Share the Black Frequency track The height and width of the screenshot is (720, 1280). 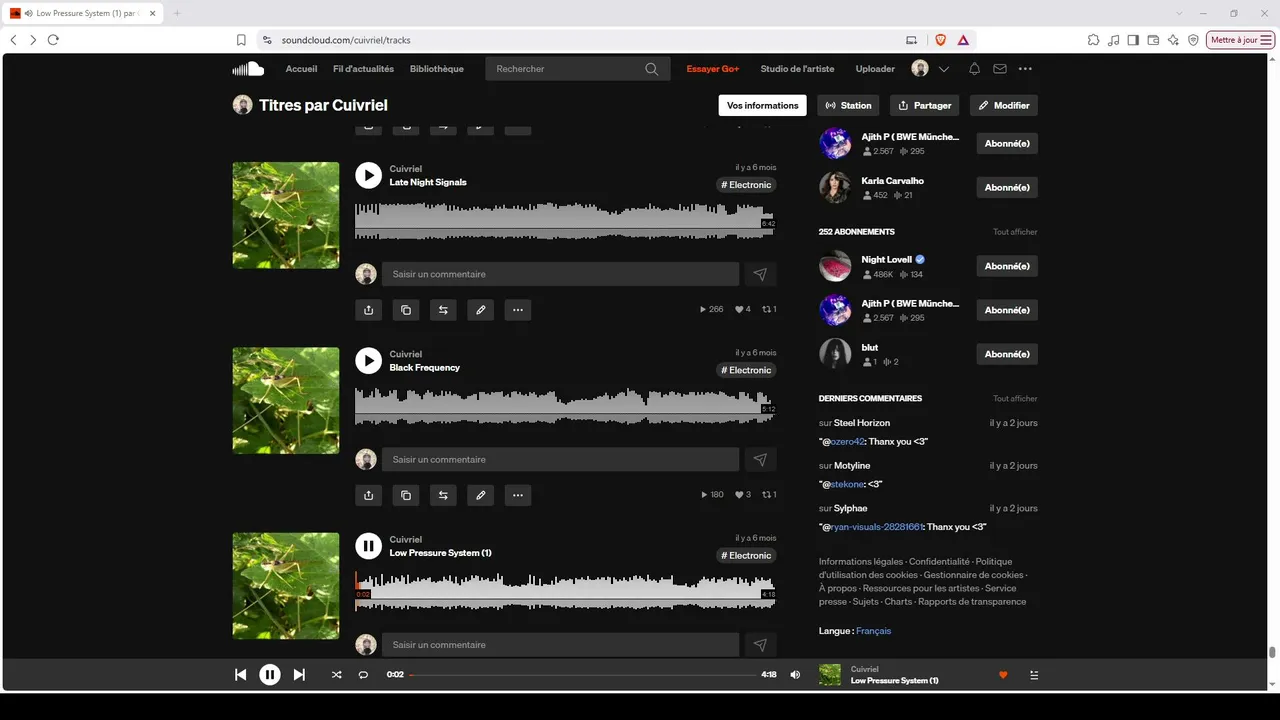pos(368,495)
